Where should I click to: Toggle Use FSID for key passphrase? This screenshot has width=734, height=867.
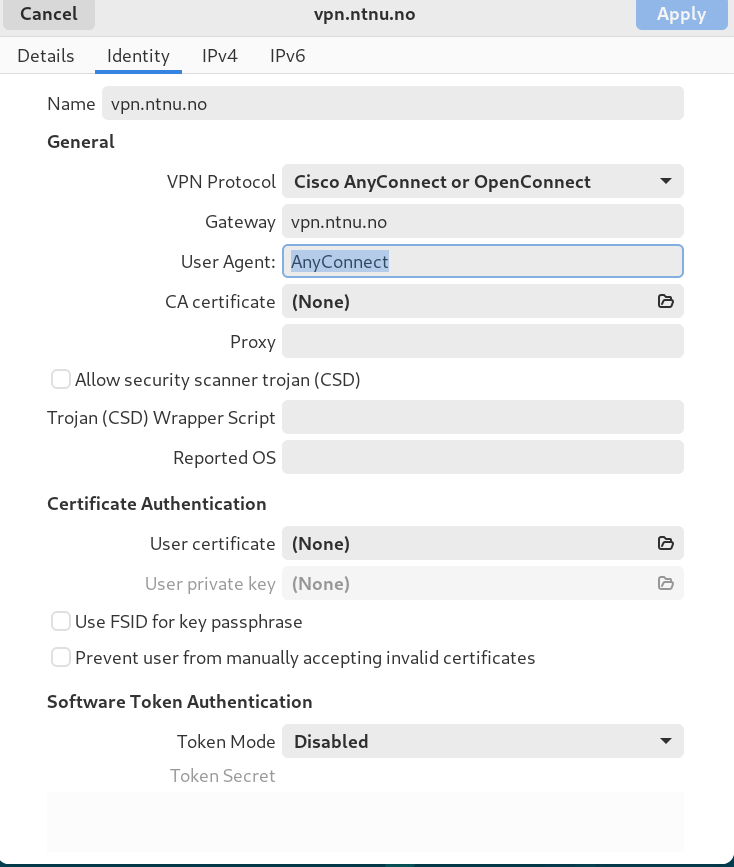(x=61, y=621)
